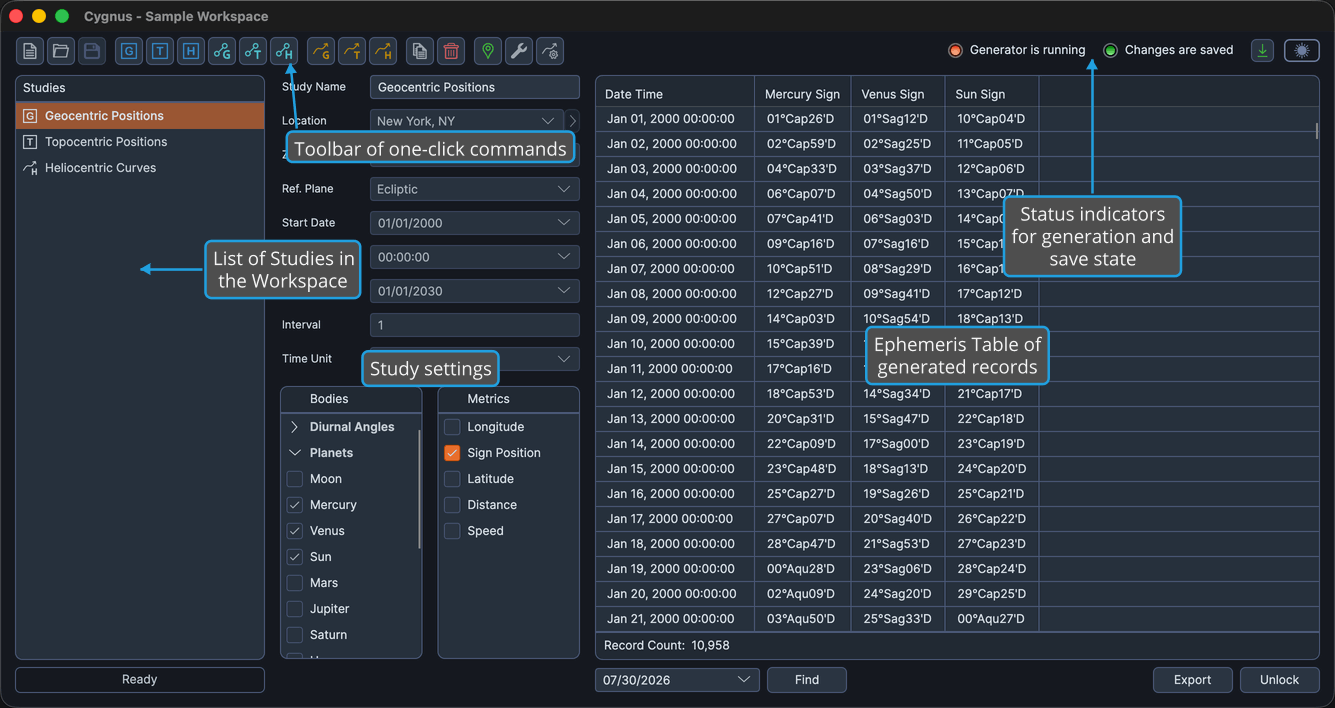Open the Time Unit dropdown arrow

pos(564,359)
